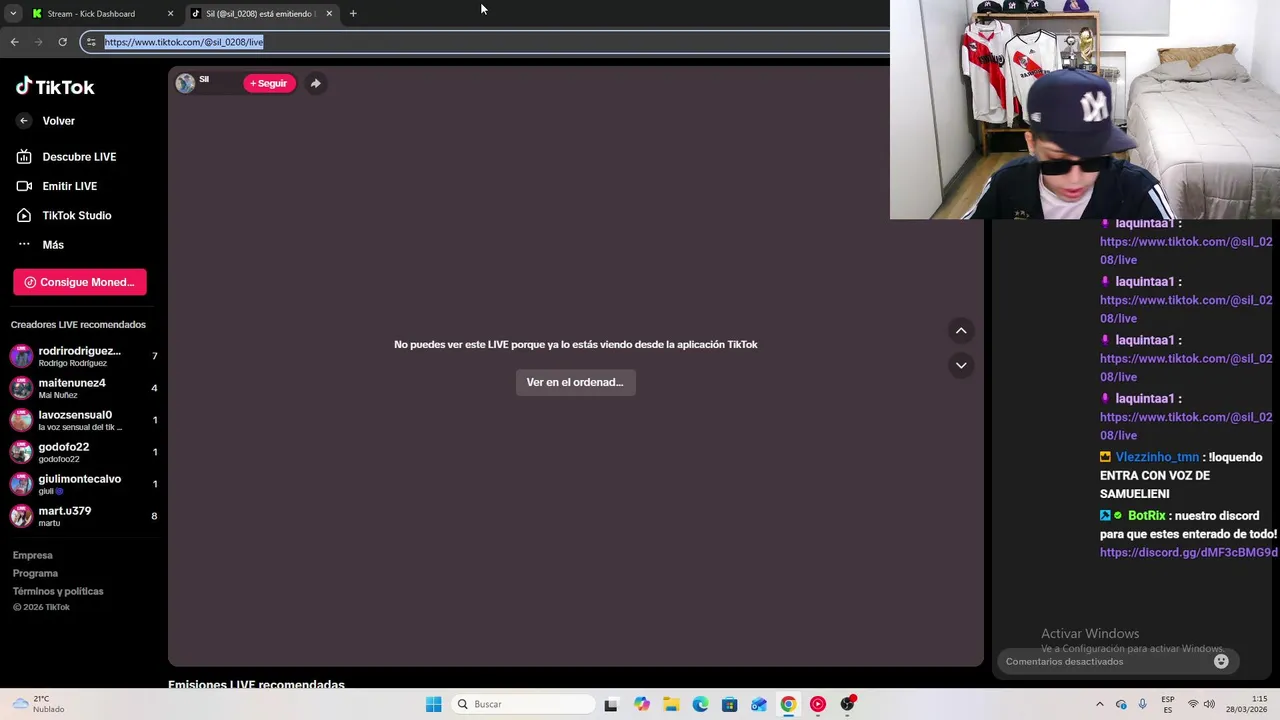Select the Sil TikTok live browser tab
The image size is (1280, 720).
coord(260,14)
